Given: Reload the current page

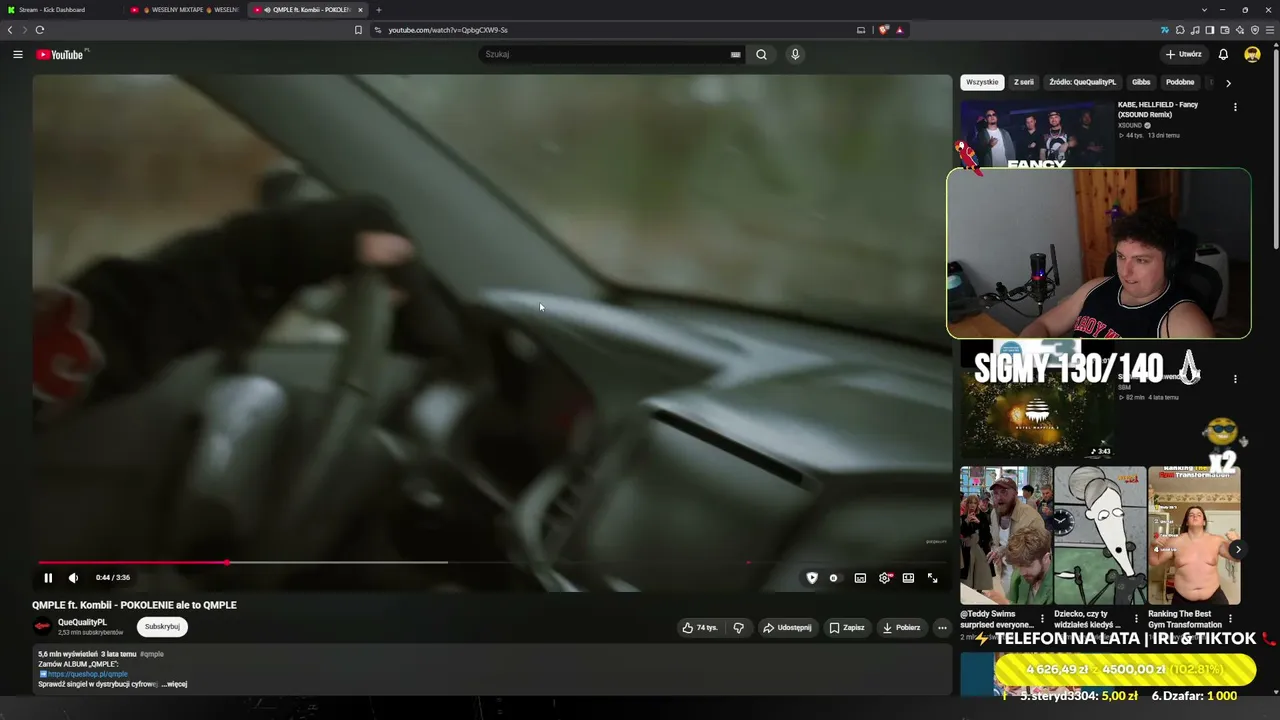Looking at the screenshot, I should click(40, 30).
